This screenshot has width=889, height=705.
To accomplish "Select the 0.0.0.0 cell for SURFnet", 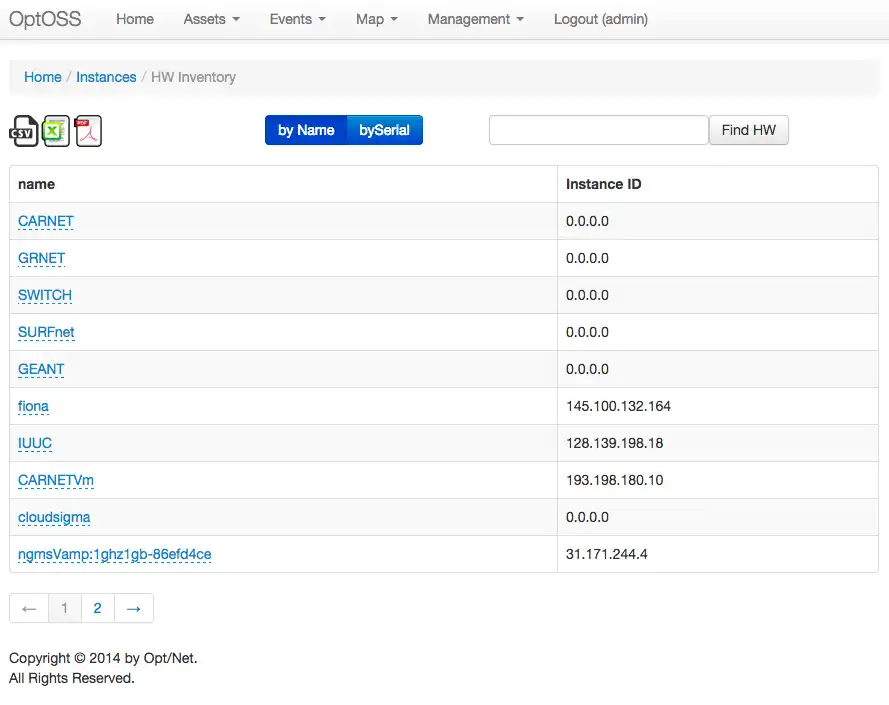I will point(718,332).
